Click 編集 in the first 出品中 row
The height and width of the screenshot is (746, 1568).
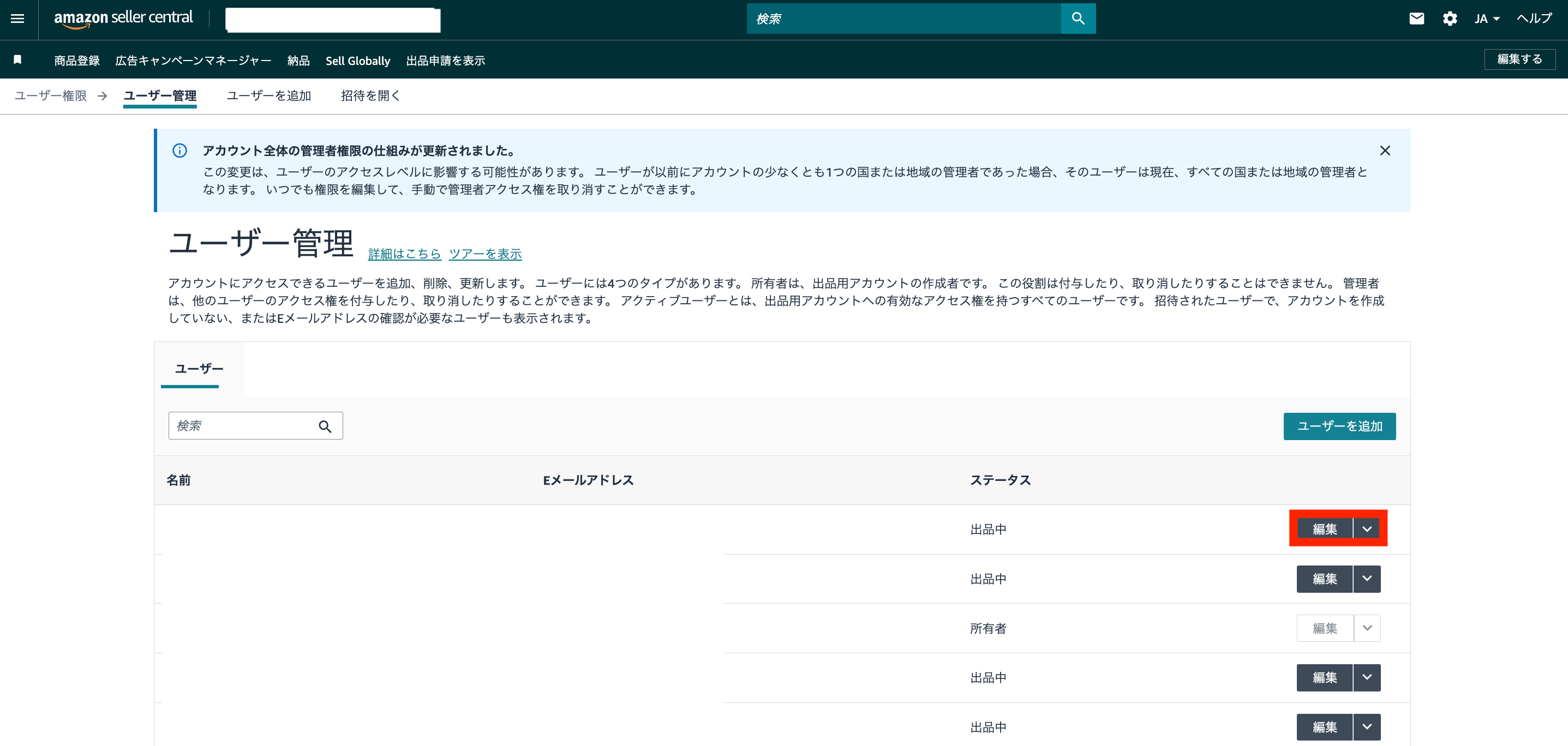click(x=1325, y=529)
